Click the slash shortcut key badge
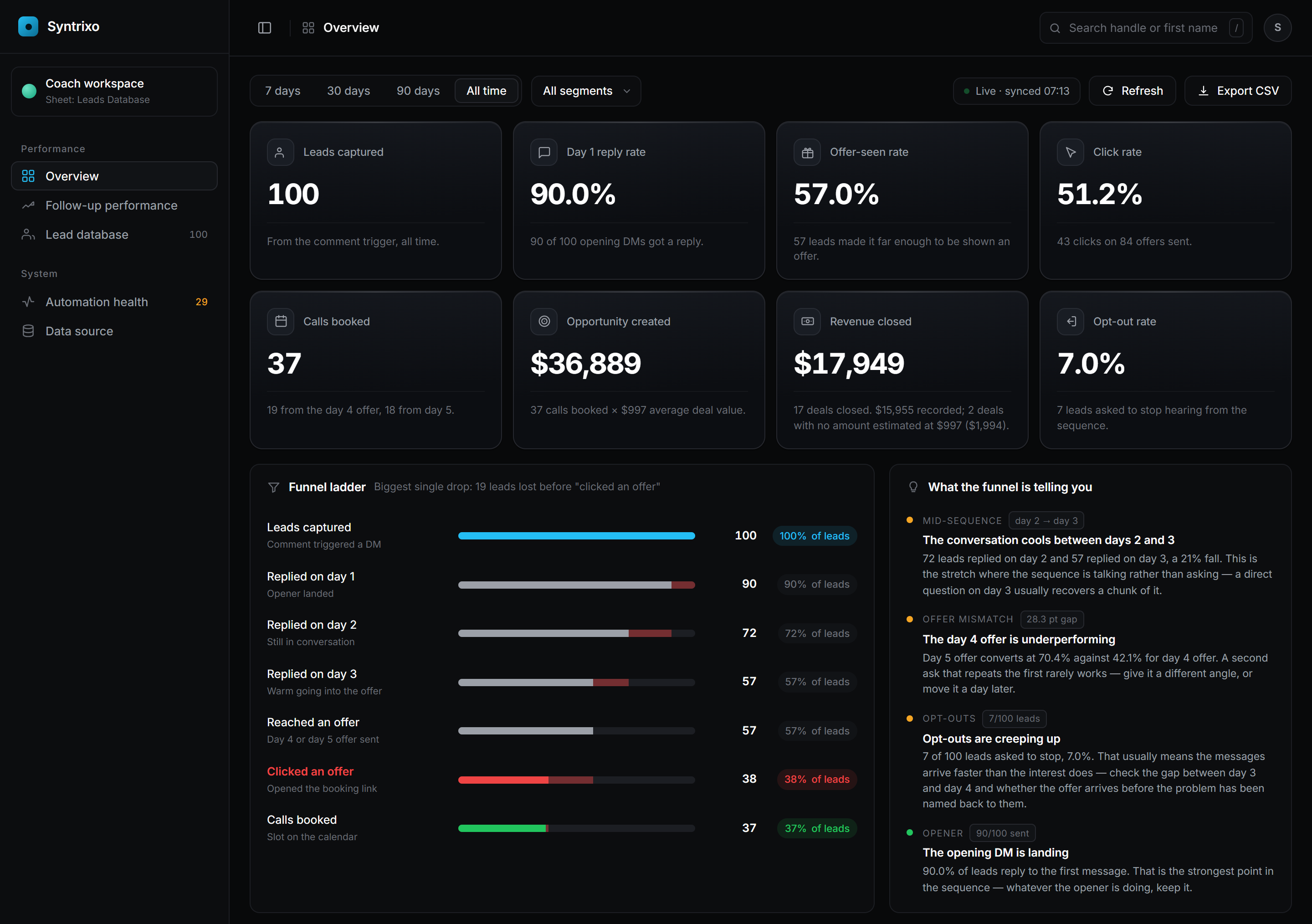This screenshot has width=1312, height=924. tap(1236, 28)
